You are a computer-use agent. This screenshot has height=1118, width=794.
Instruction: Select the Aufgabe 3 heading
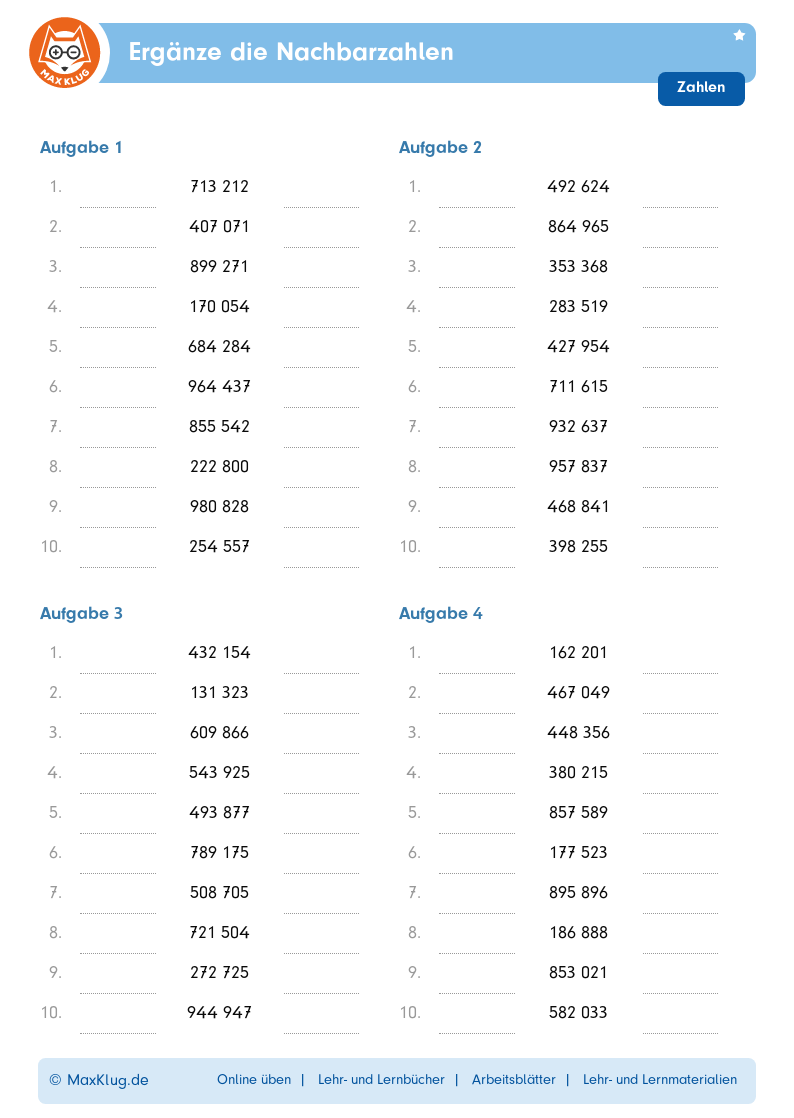pos(81,614)
